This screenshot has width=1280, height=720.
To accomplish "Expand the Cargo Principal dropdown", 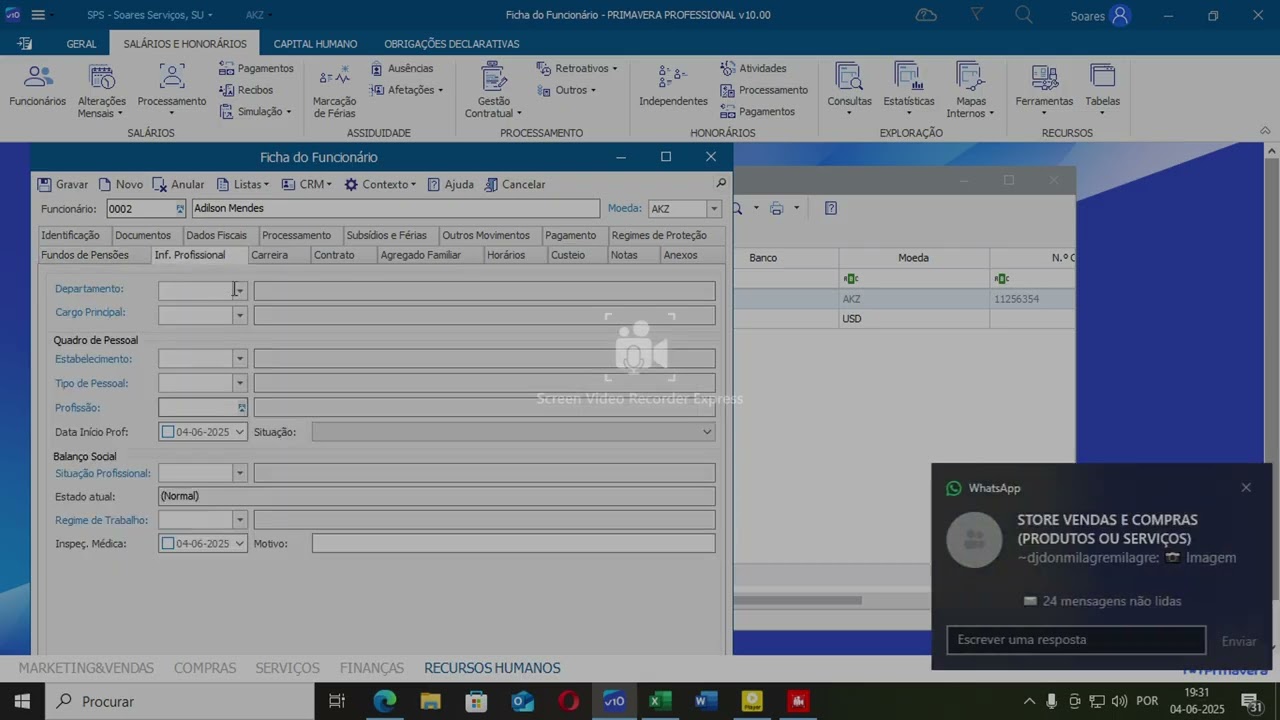I will 239,315.
